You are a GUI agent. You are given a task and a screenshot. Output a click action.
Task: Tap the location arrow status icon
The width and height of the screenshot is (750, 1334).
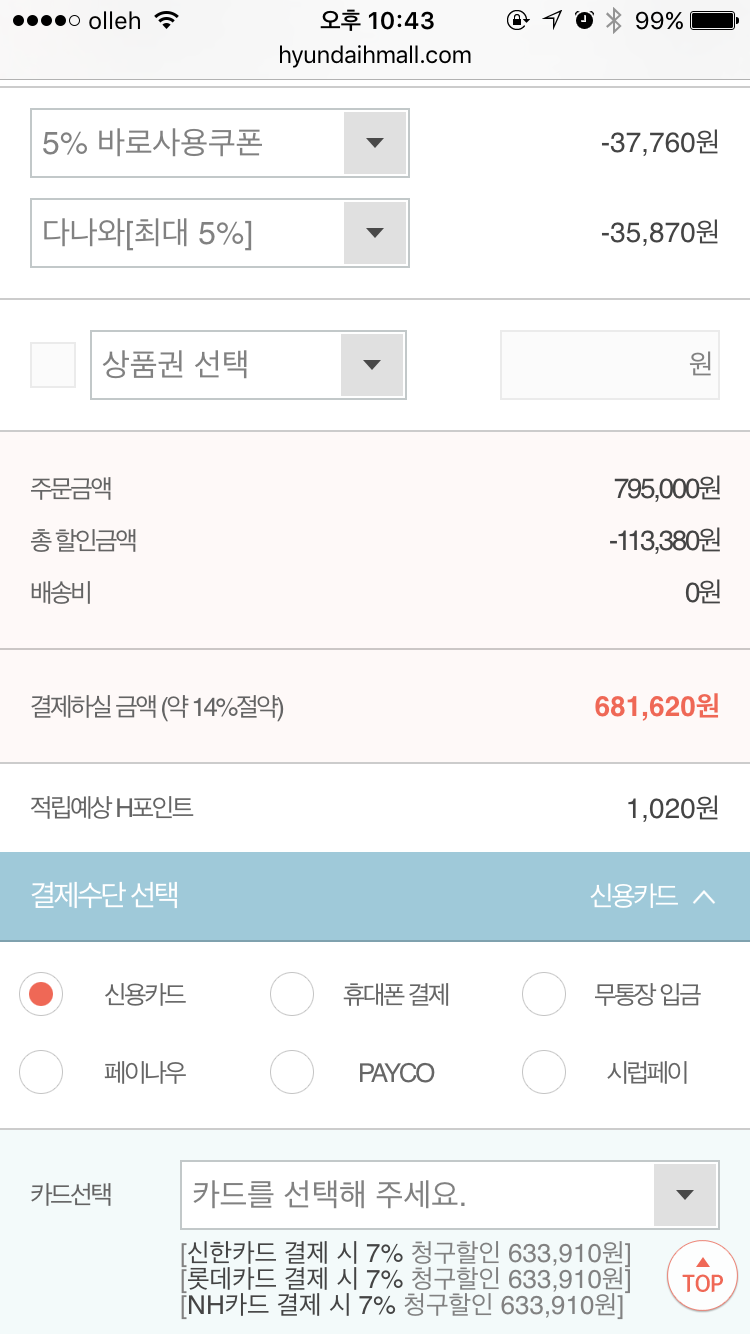click(552, 21)
